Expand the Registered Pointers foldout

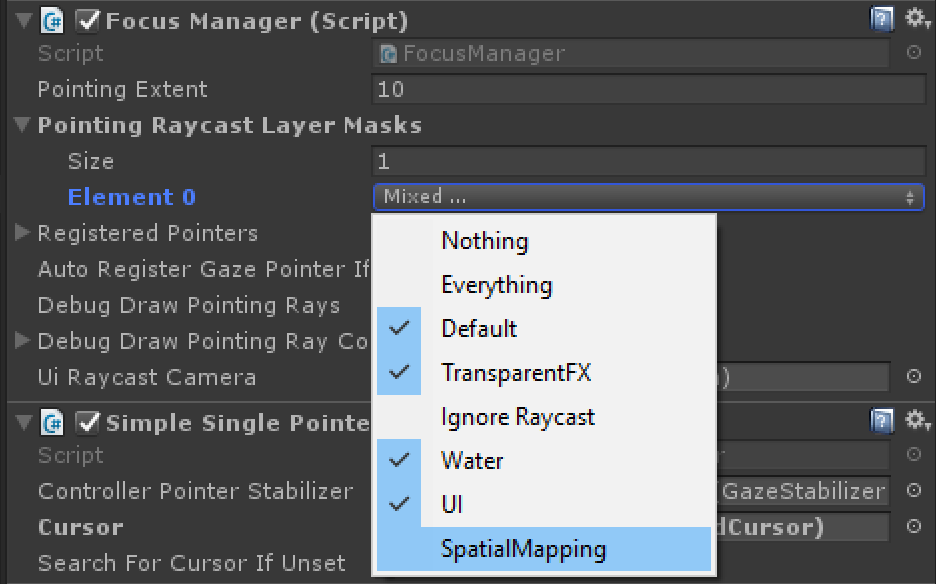[x=22, y=233]
